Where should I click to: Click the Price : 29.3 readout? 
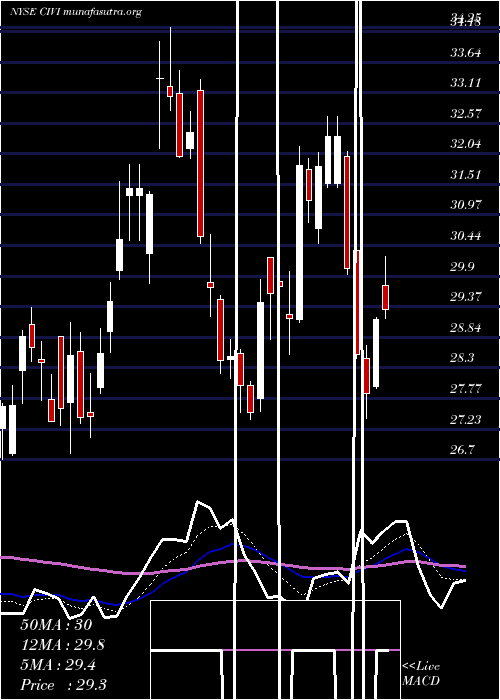(x=63, y=685)
